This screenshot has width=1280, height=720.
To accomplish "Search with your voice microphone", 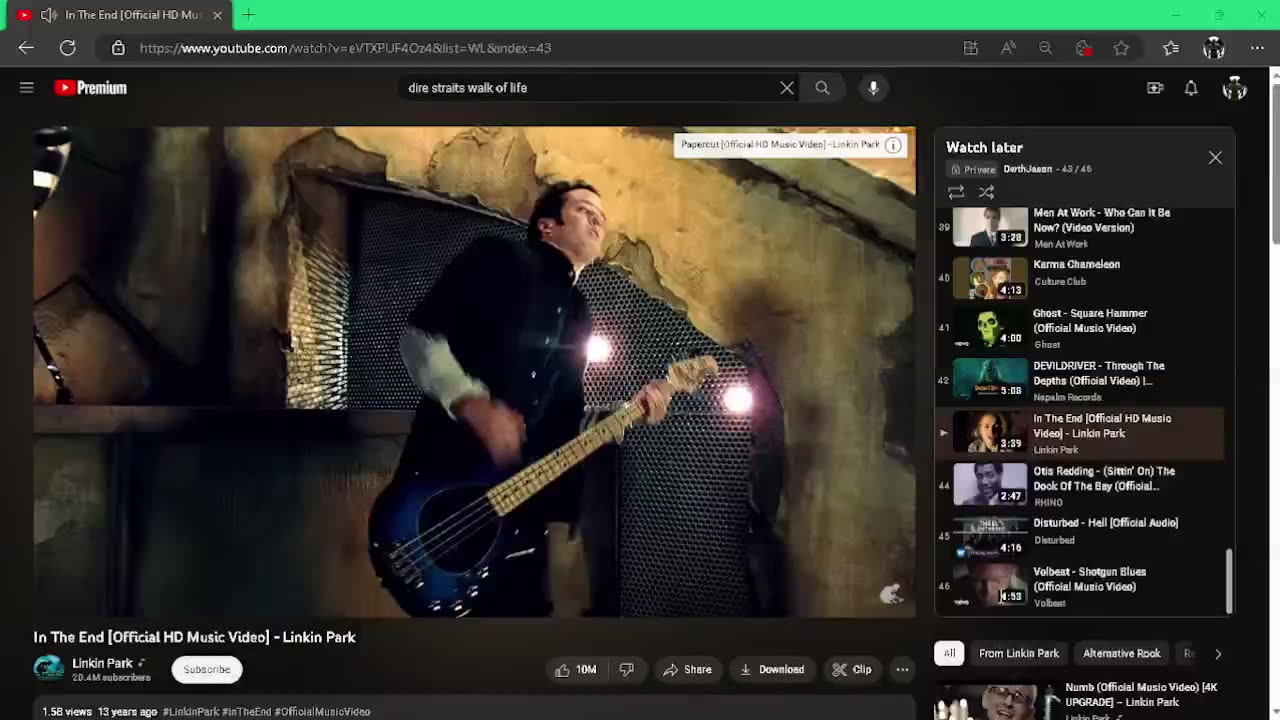I will pyautogui.click(x=873, y=88).
